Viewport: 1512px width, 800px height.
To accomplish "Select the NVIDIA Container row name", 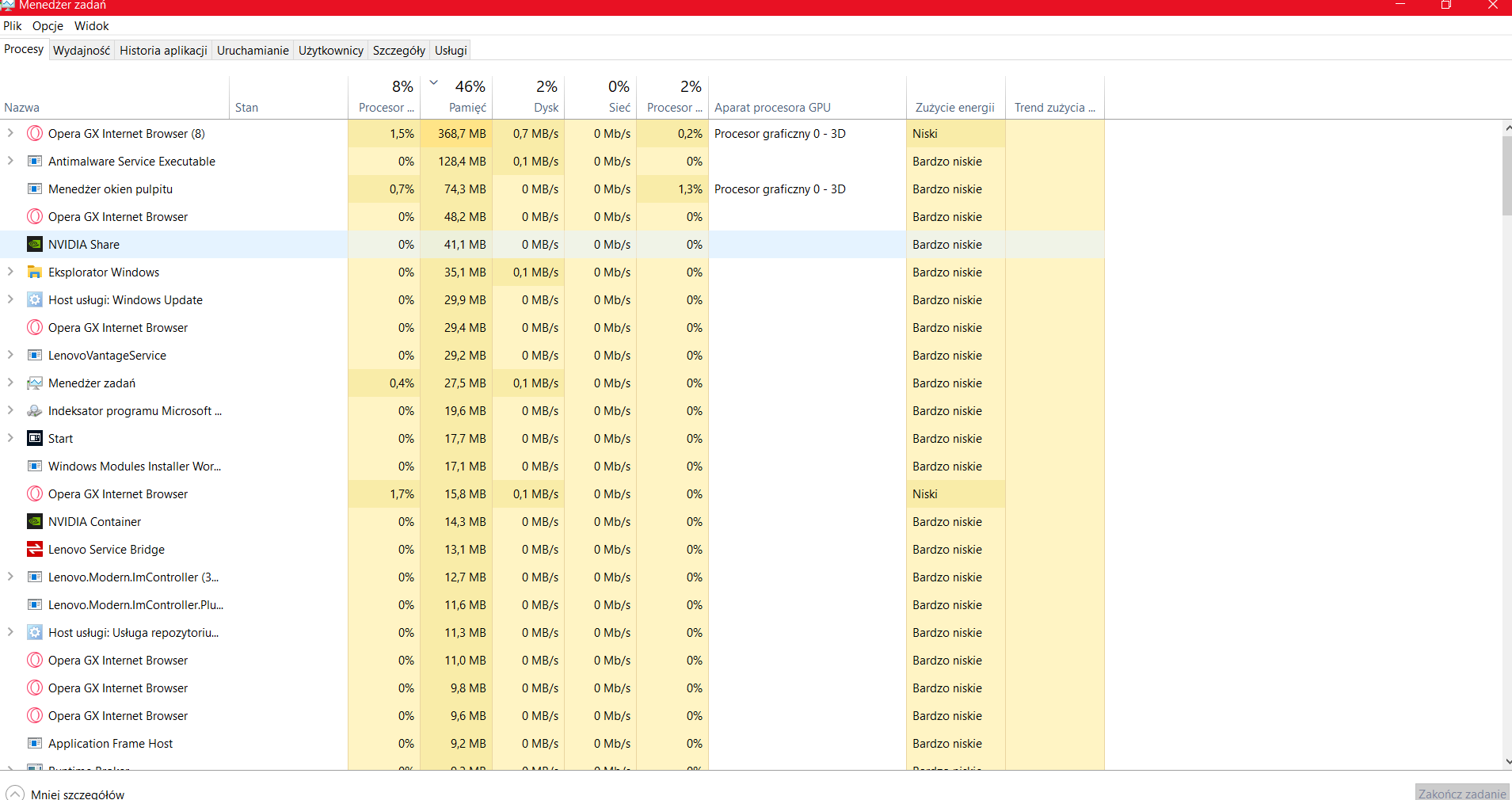I will click(x=94, y=522).
